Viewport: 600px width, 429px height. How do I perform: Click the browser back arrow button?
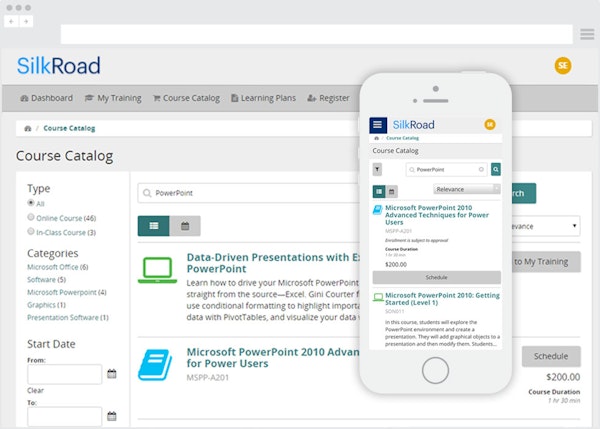tap(11, 21)
